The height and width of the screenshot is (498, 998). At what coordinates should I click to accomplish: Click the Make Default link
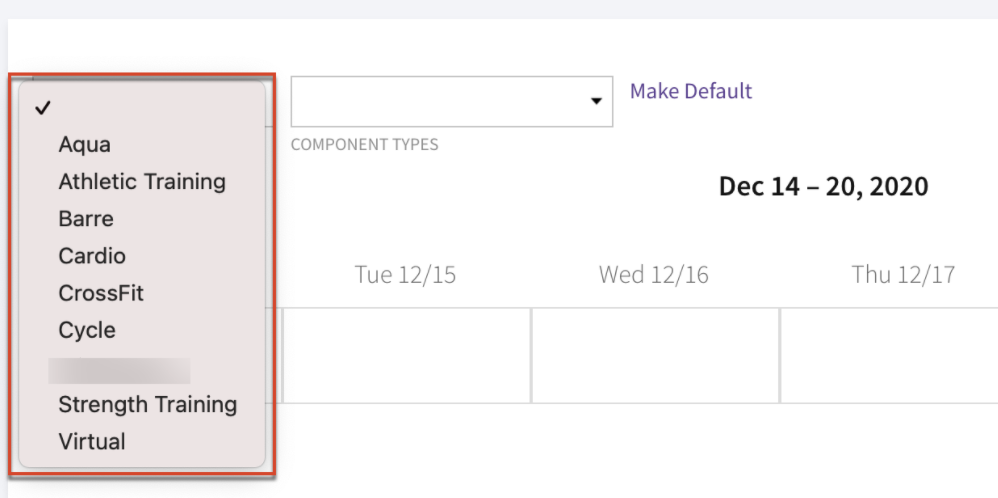691,91
